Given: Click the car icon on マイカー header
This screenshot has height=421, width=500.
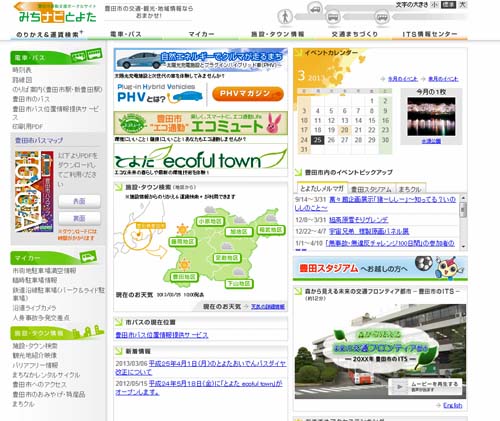Looking at the screenshot, I should [x=88, y=257].
